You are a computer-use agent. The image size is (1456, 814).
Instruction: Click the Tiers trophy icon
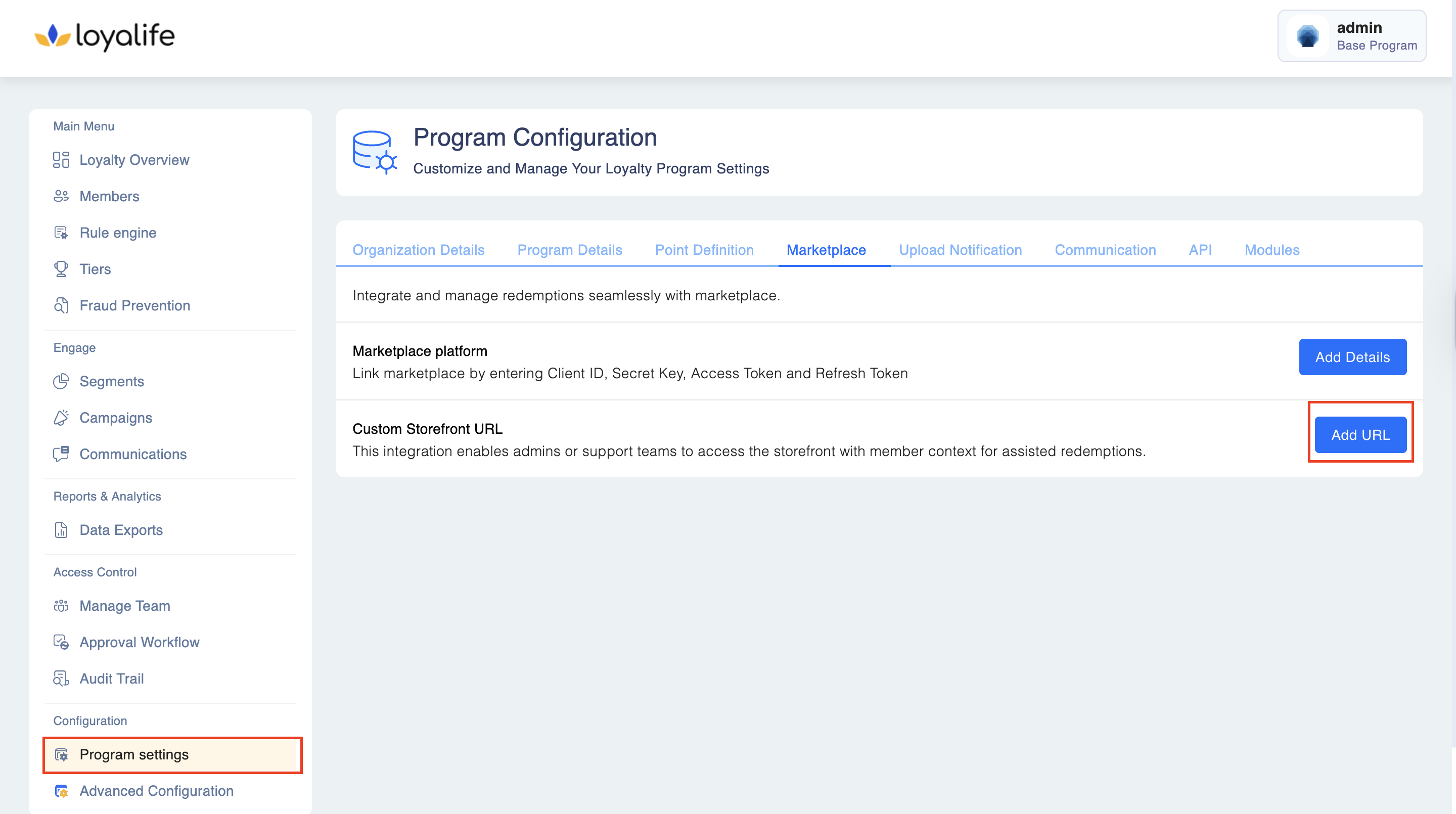[61, 269]
